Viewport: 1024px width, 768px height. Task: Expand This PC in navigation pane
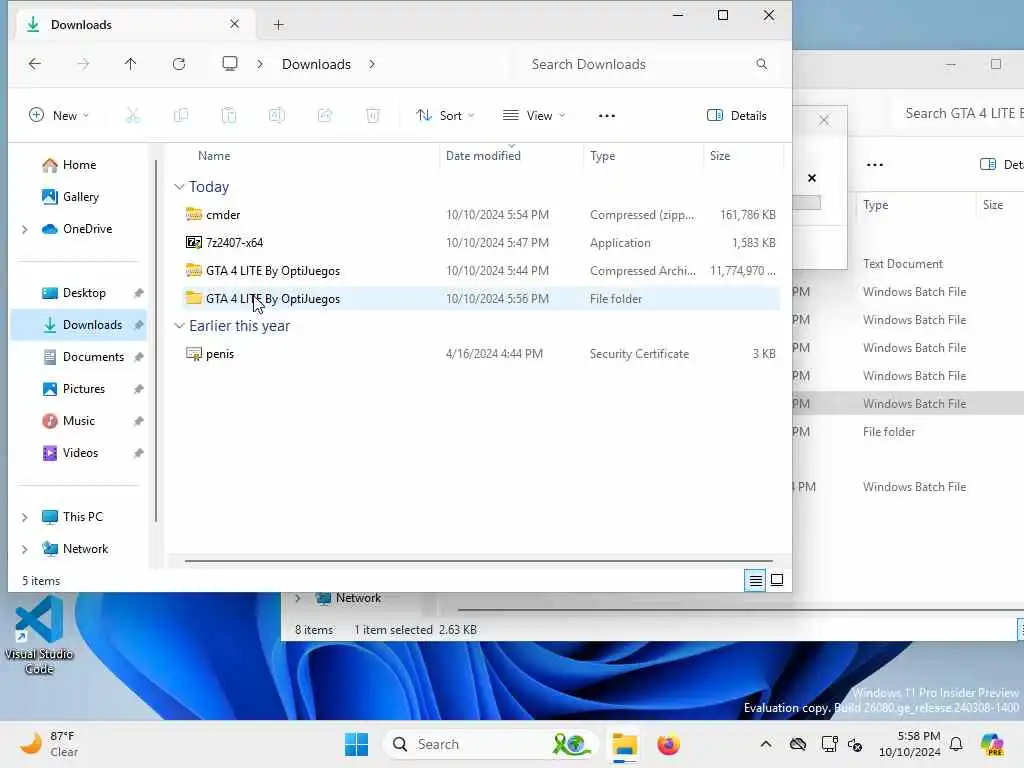(x=25, y=517)
